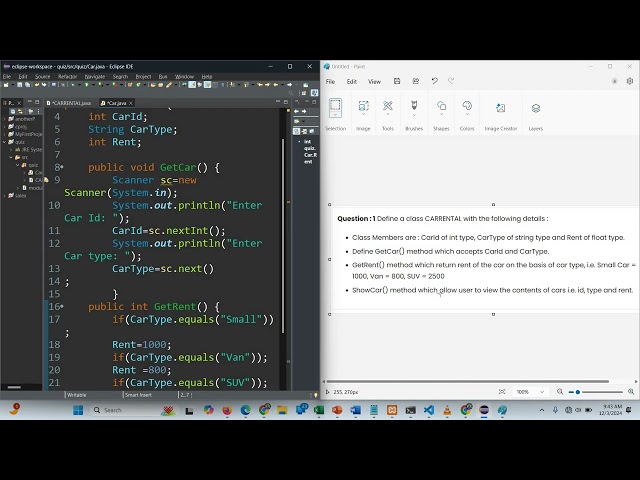Viewport: 640px width, 480px height.
Task: Minimize Package Explorer panel
Action: tap(29, 102)
